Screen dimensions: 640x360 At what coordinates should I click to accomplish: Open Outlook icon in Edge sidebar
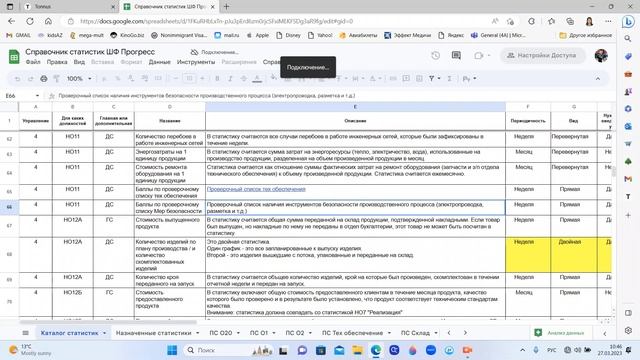click(x=628, y=126)
